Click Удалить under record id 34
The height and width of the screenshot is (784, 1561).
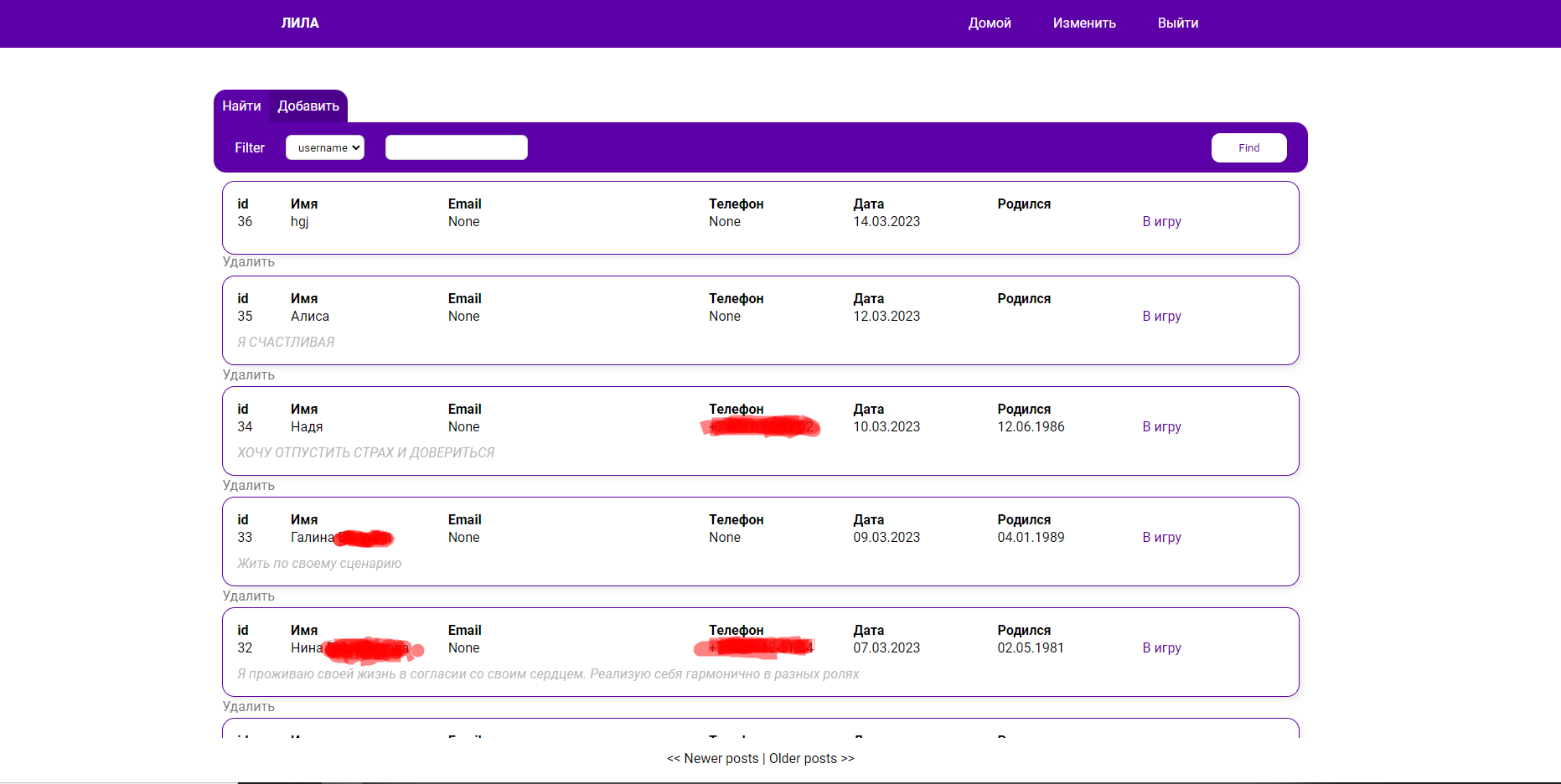248,485
